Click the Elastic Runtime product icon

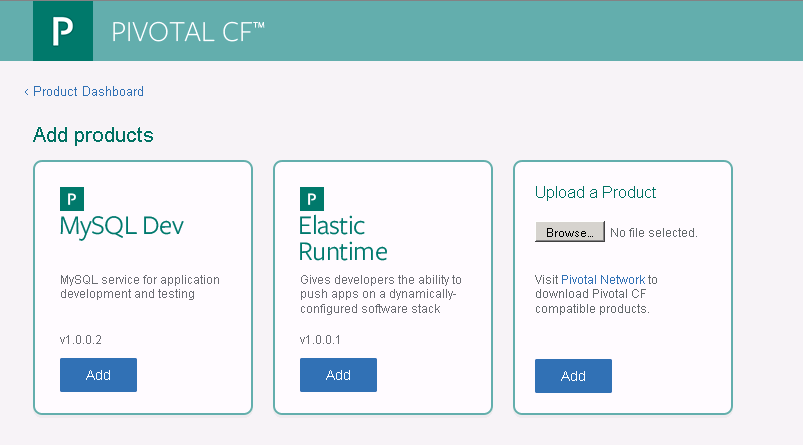[311, 198]
